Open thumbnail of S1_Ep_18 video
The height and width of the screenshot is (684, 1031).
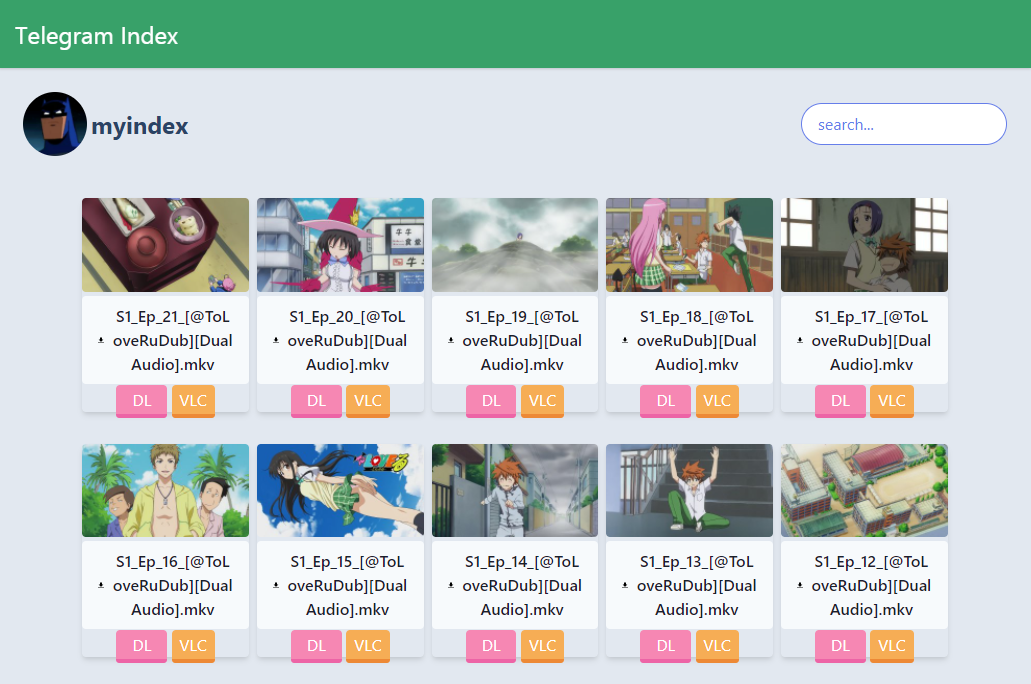(x=690, y=245)
